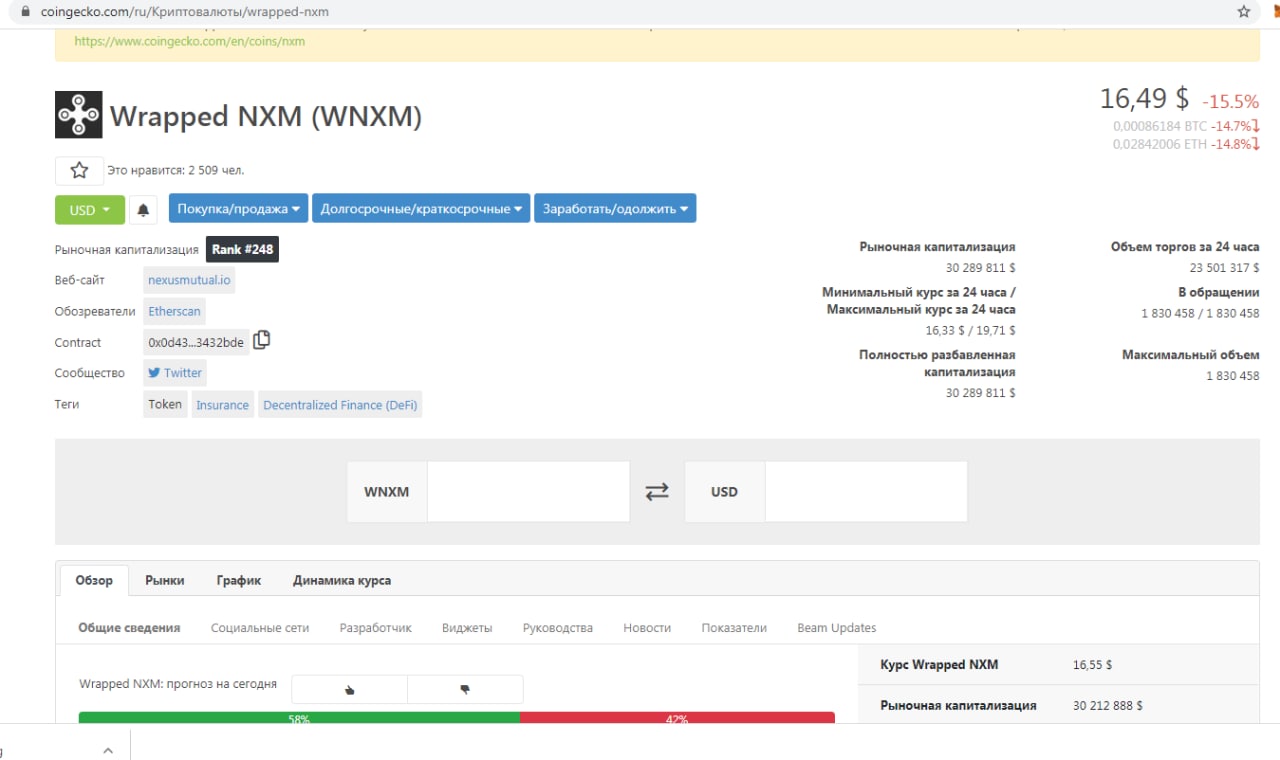The image size is (1280, 760).
Task: Switch to the График tab
Action: click(x=239, y=580)
